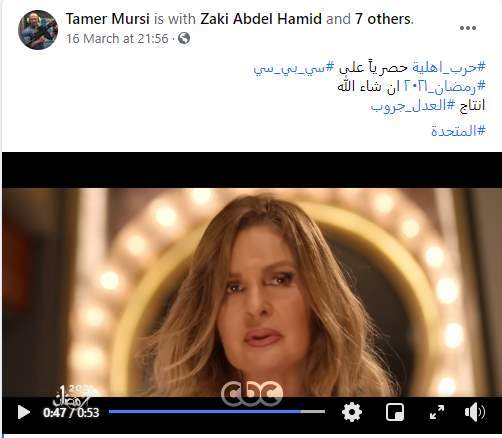Click the video frame to play
Viewport: 502px width, 438px height.
pyautogui.click(x=252, y=290)
